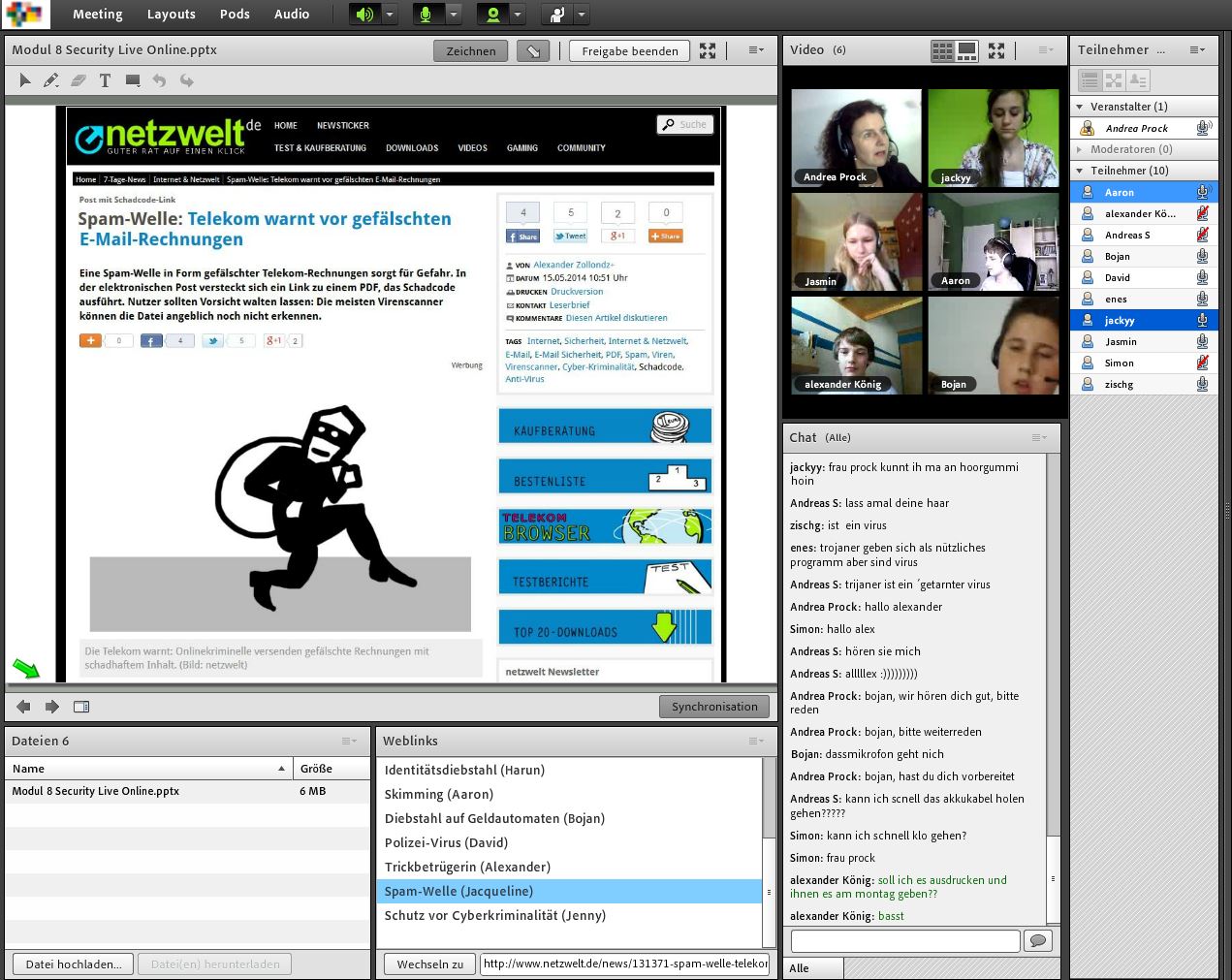Maximize the Video pod
The height and width of the screenshot is (980, 1232).
point(996,50)
